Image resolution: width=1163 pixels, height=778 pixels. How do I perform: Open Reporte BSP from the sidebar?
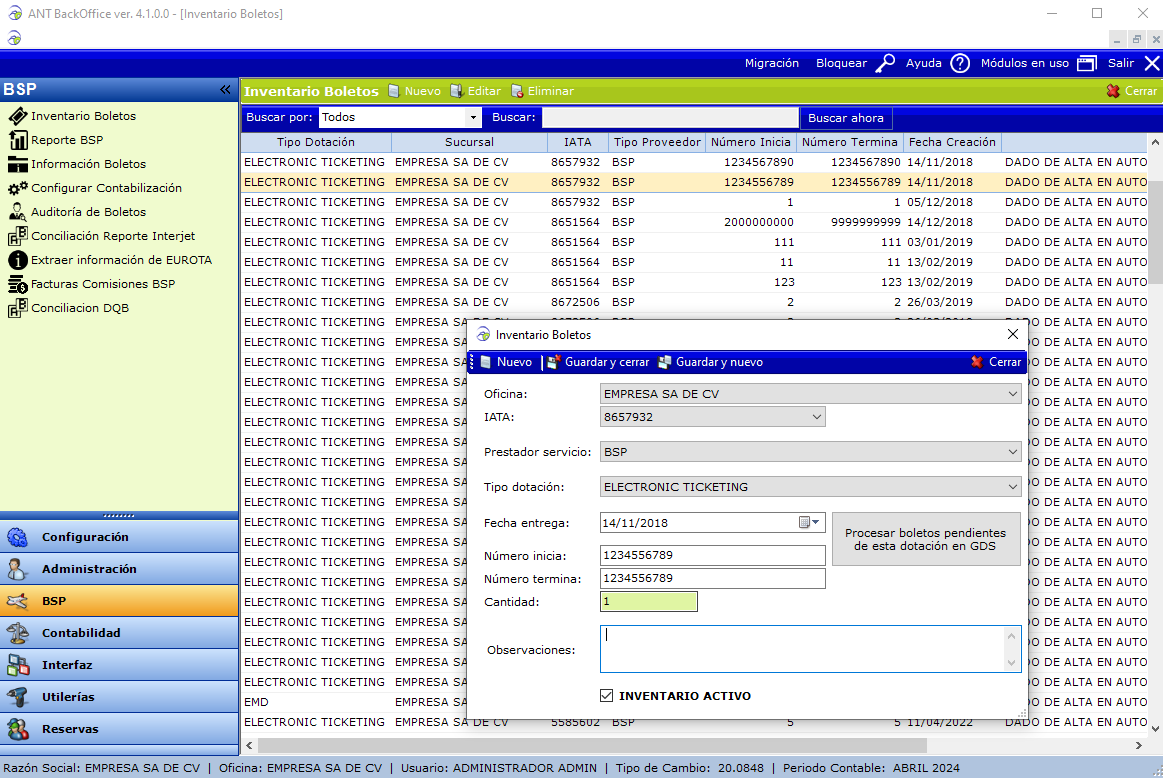pyautogui.click(x=66, y=140)
